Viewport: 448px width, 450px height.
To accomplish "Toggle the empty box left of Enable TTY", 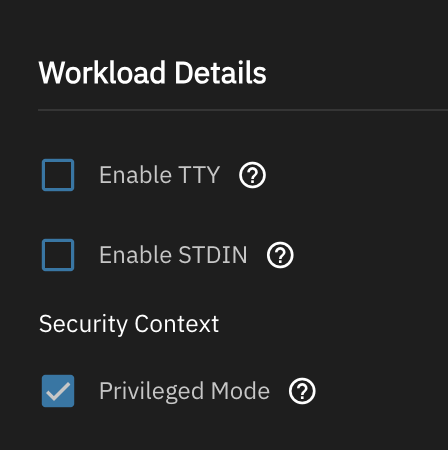I will coord(58,175).
